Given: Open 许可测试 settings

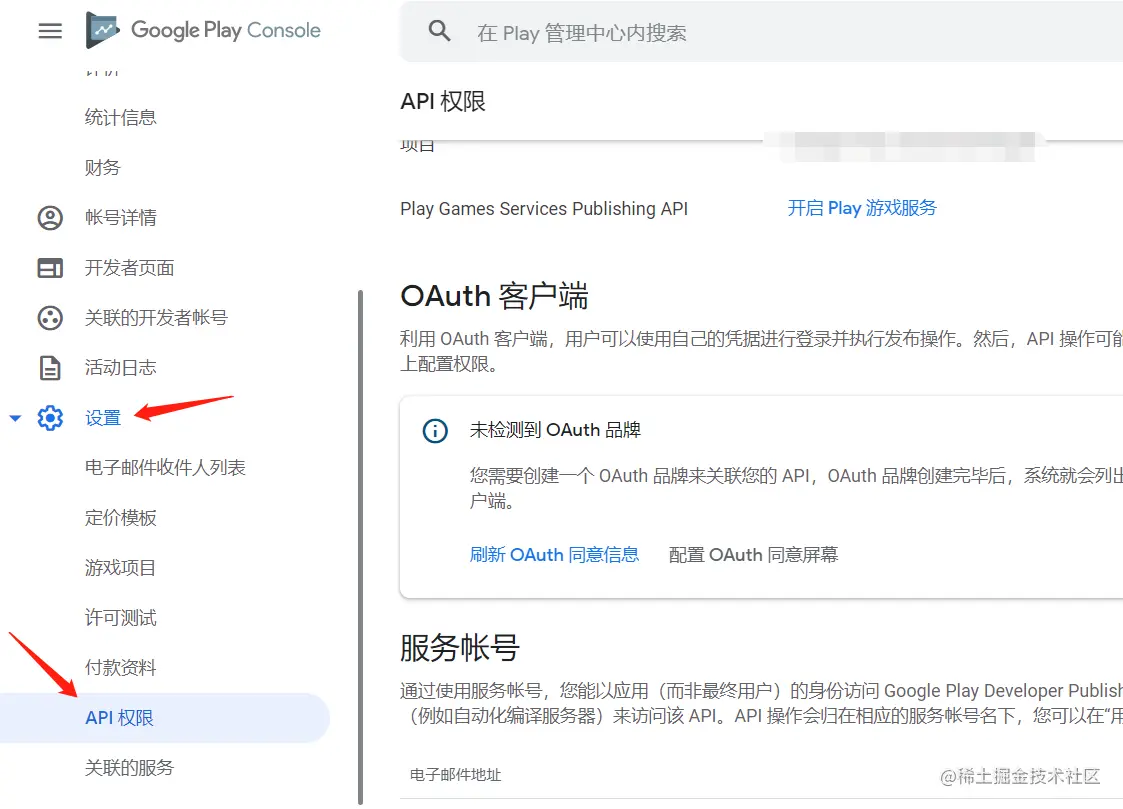Looking at the screenshot, I should (x=120, y=618).
